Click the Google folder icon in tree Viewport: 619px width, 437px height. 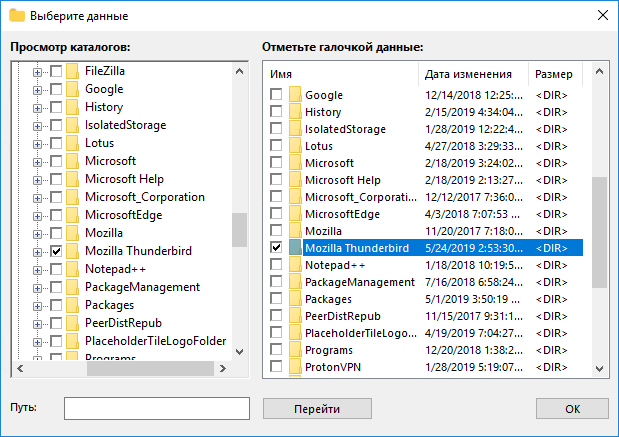coord(73,89)
